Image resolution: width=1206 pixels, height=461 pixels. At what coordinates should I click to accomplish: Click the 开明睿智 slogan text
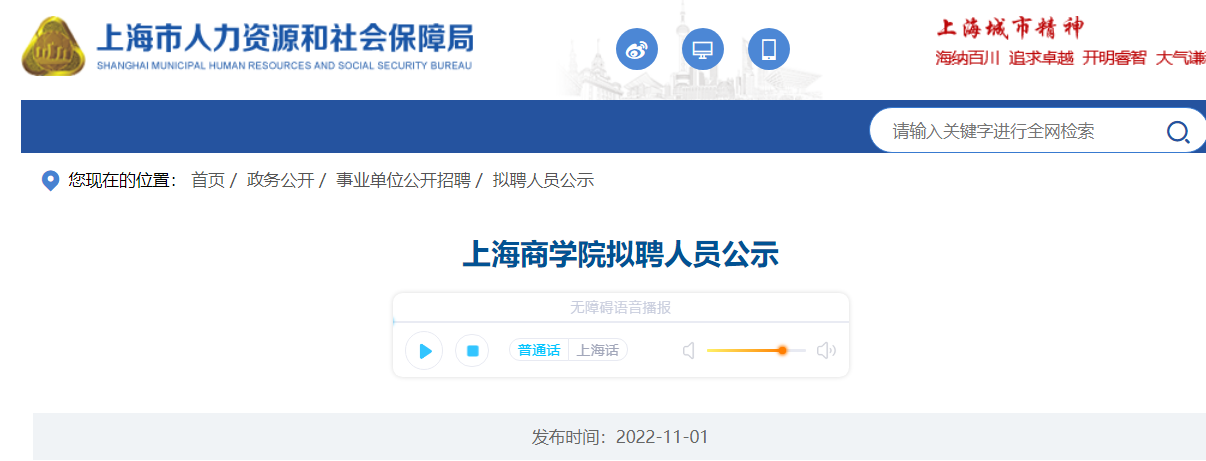1114,58
